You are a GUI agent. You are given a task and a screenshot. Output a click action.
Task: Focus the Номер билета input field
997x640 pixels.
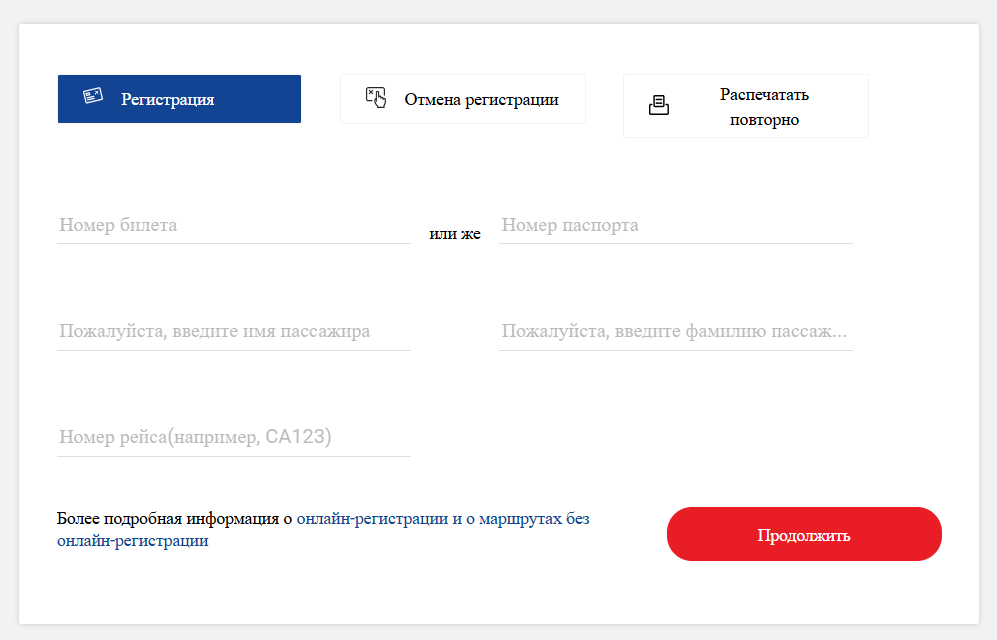(234, 226)
